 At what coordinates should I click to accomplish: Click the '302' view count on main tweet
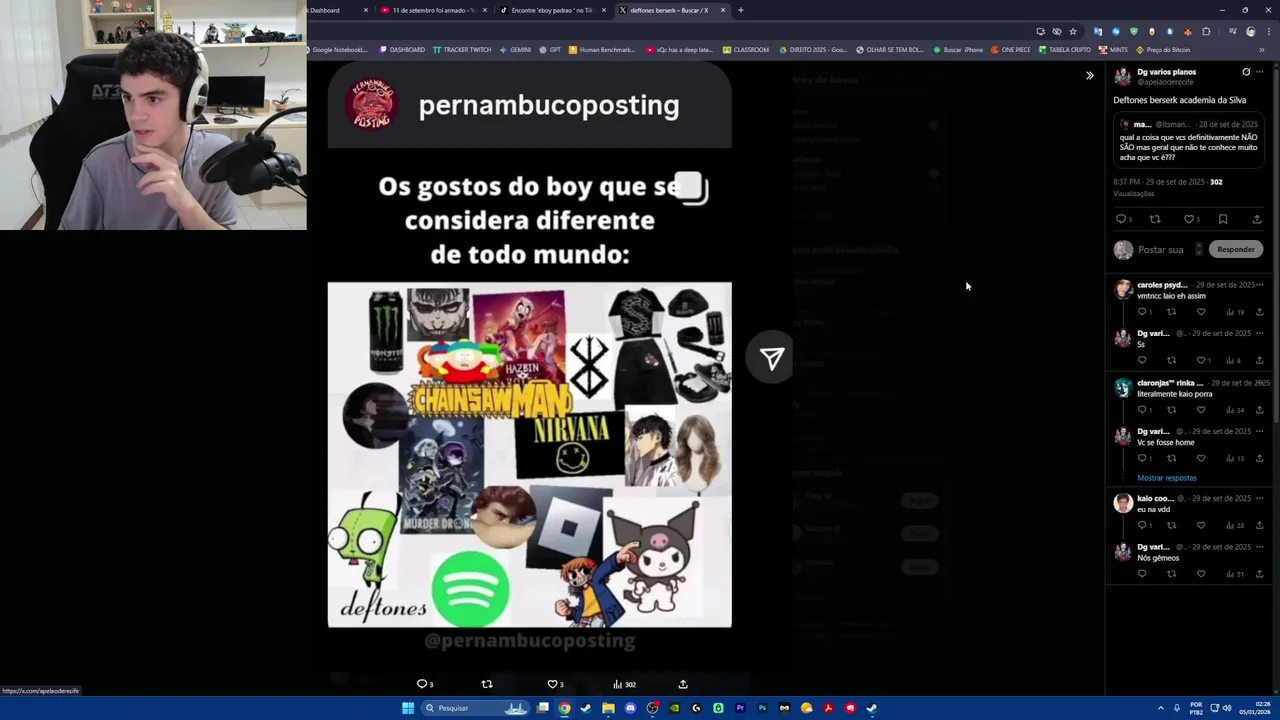[x=1216, y=182]
